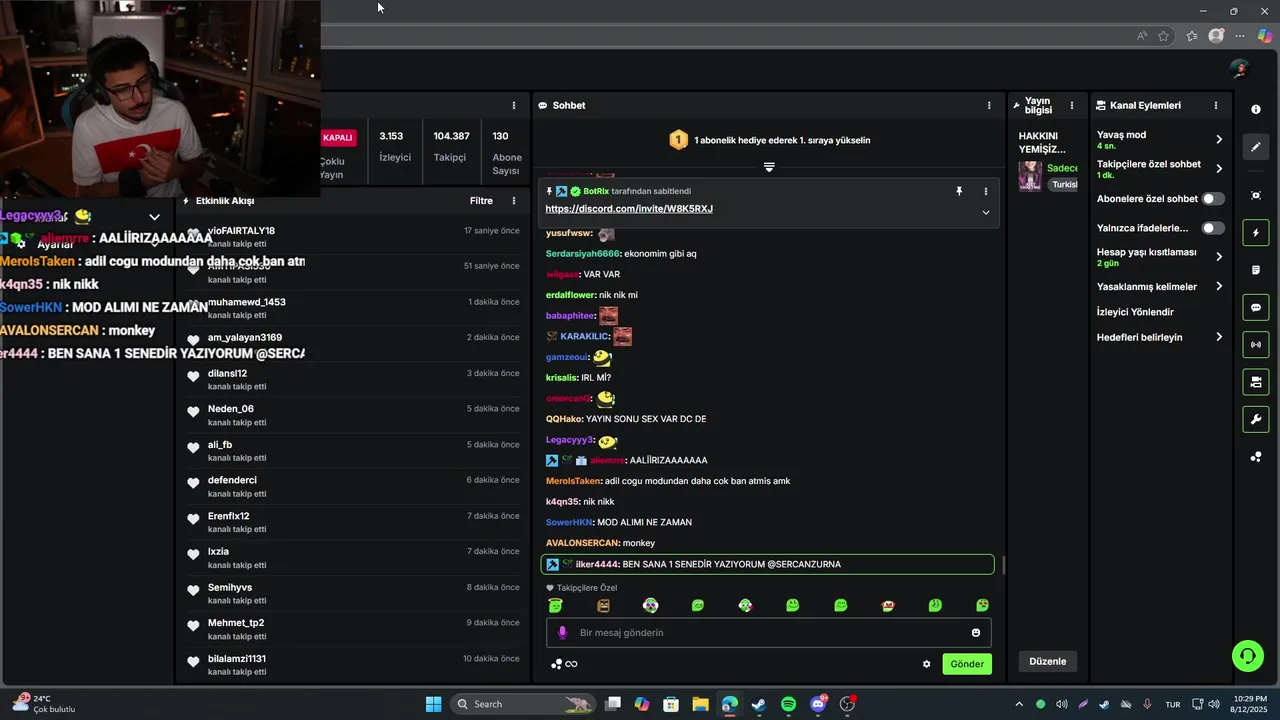Click follower defenderci in activity feed

[232, 480]
